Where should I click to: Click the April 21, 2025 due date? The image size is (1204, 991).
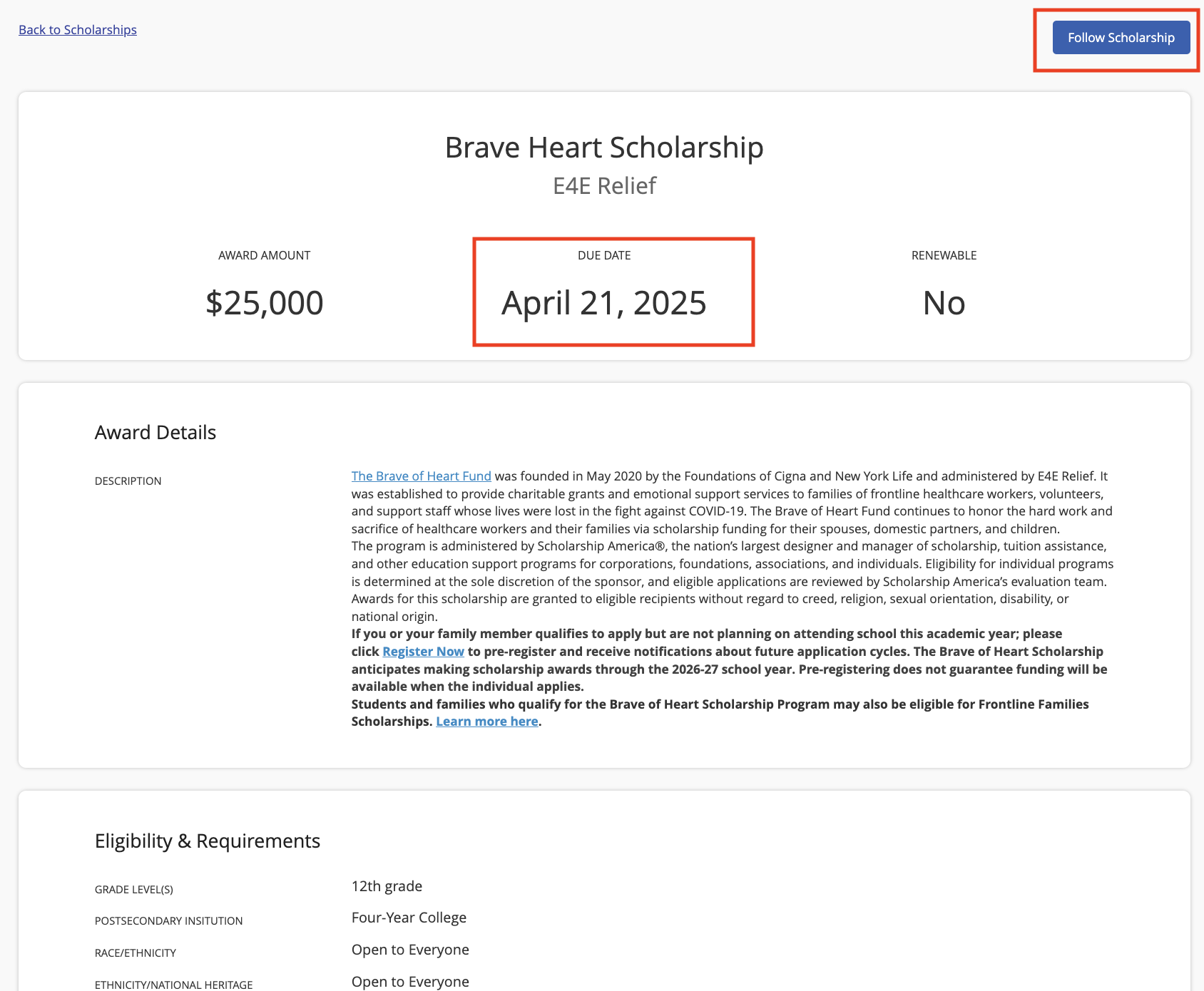pyautogui.click(x=604, y=303)
